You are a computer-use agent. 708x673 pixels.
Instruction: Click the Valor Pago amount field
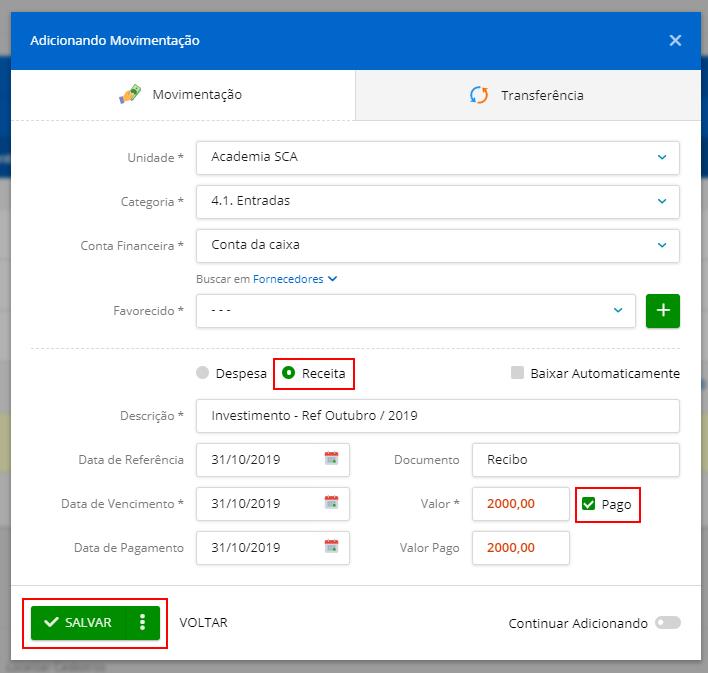[x=521, y=548]
